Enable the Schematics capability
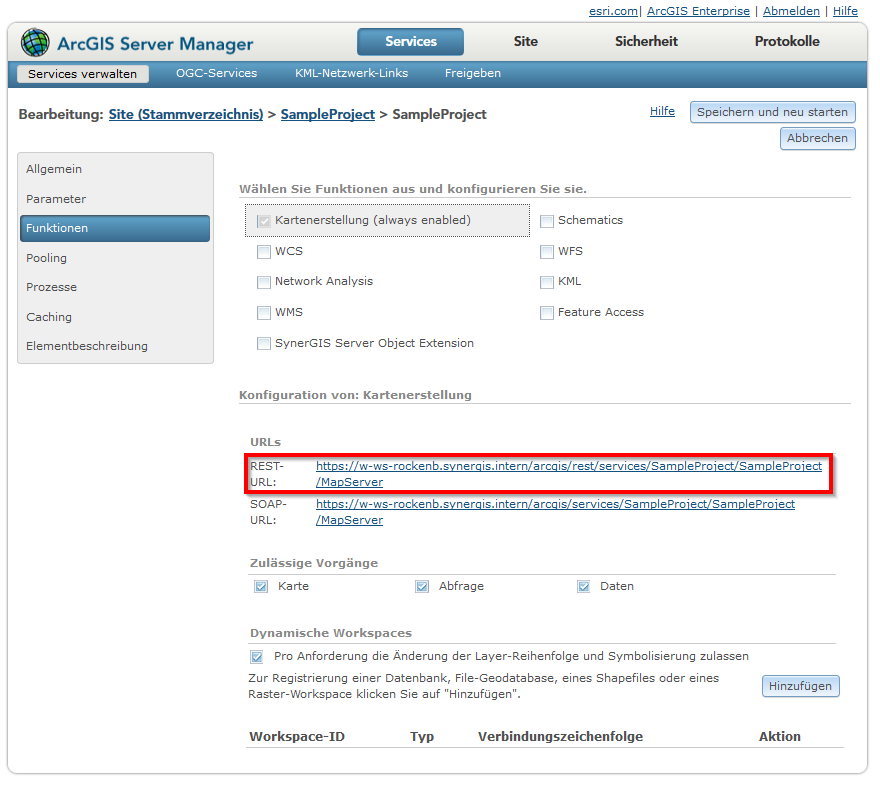 546,220
